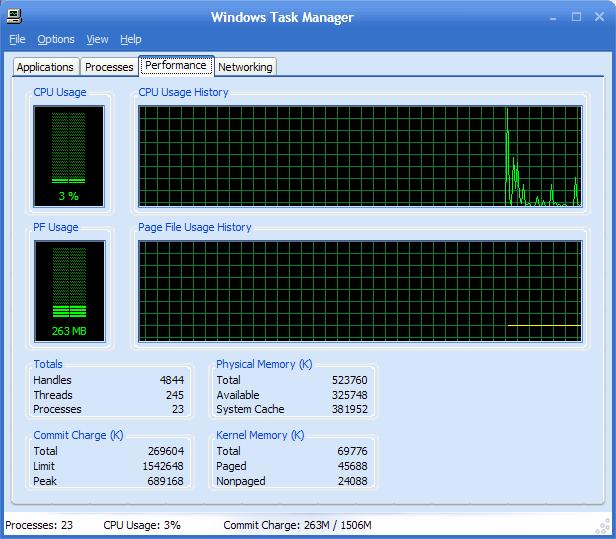Click the 'Available' label in Physical Memory
The height and width of the screenshot is (539, 616).
[x=238, y=395]
